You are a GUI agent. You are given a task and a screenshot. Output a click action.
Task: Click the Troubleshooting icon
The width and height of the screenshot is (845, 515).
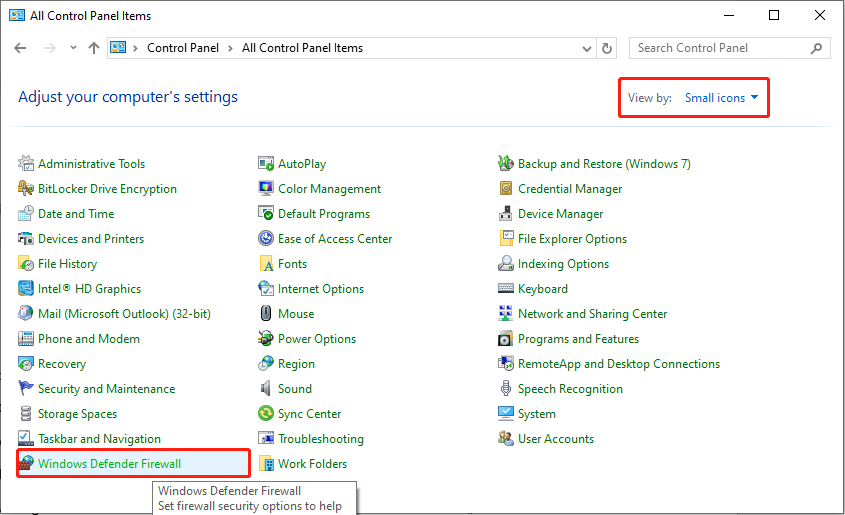tap(266, 439)
